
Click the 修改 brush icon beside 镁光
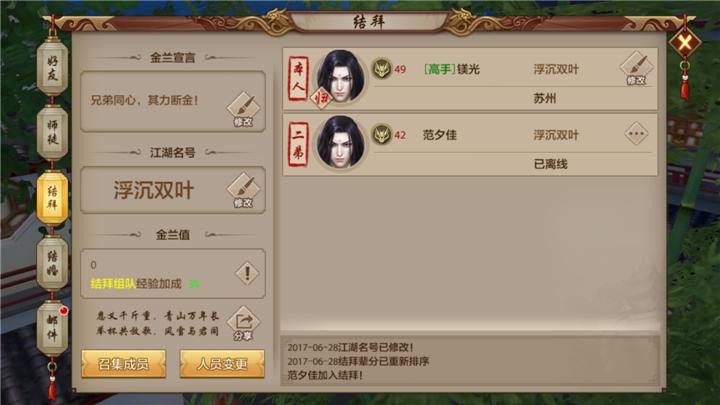[x=636, y=68]
